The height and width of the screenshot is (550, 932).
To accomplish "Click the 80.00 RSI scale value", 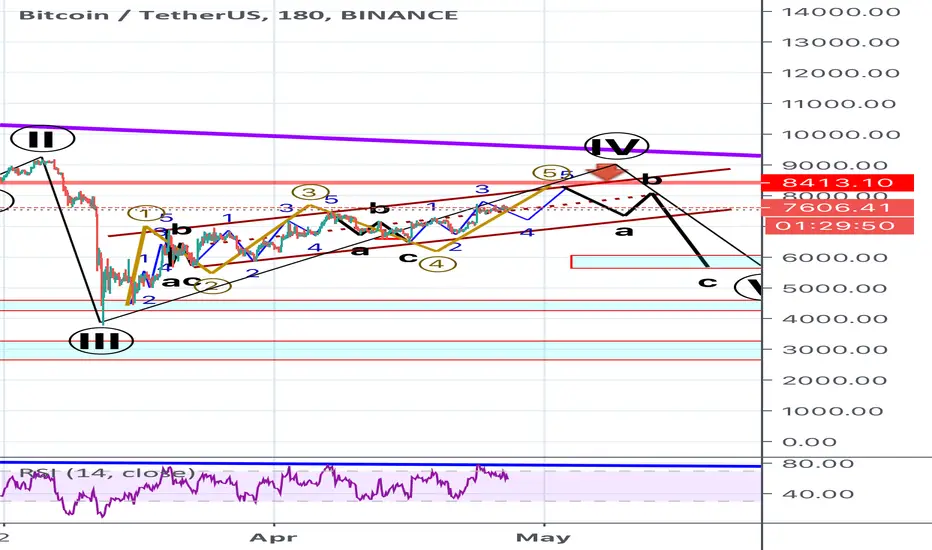I will pos(818,464).
